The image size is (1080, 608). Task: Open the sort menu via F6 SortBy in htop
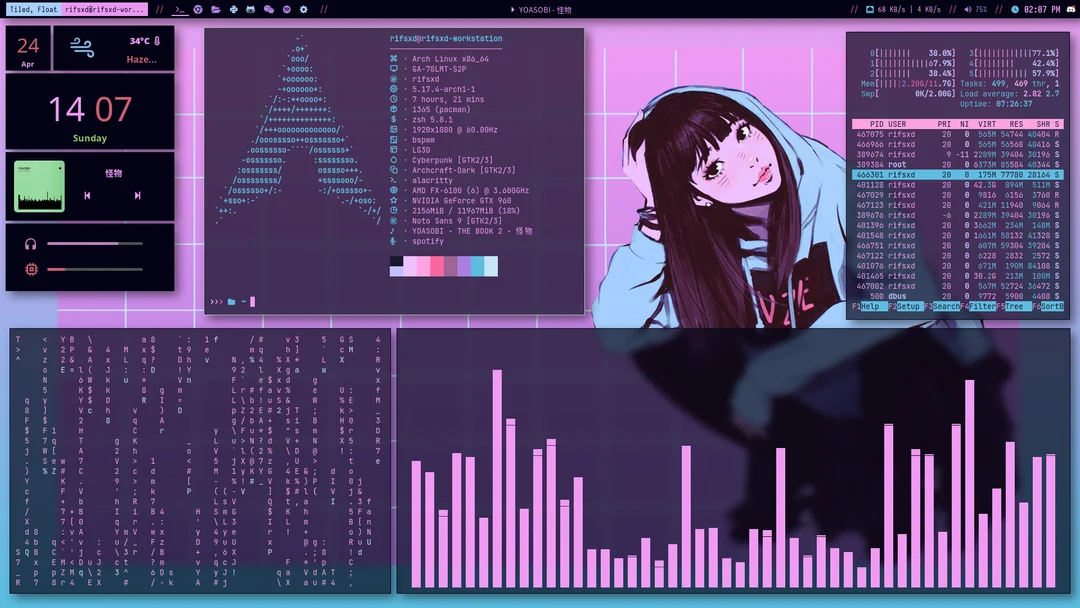click(1055, 306)
